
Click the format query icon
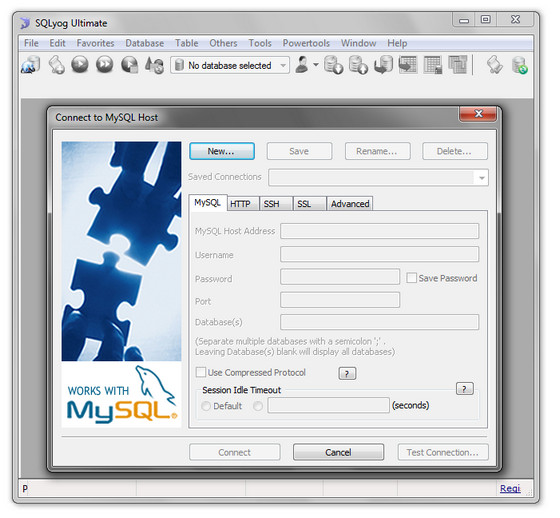point(154,65)
